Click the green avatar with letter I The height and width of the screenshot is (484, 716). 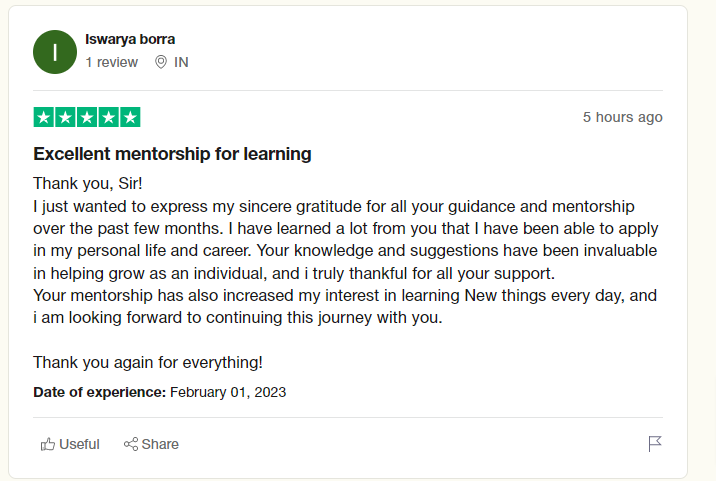(x=55, y=52)
